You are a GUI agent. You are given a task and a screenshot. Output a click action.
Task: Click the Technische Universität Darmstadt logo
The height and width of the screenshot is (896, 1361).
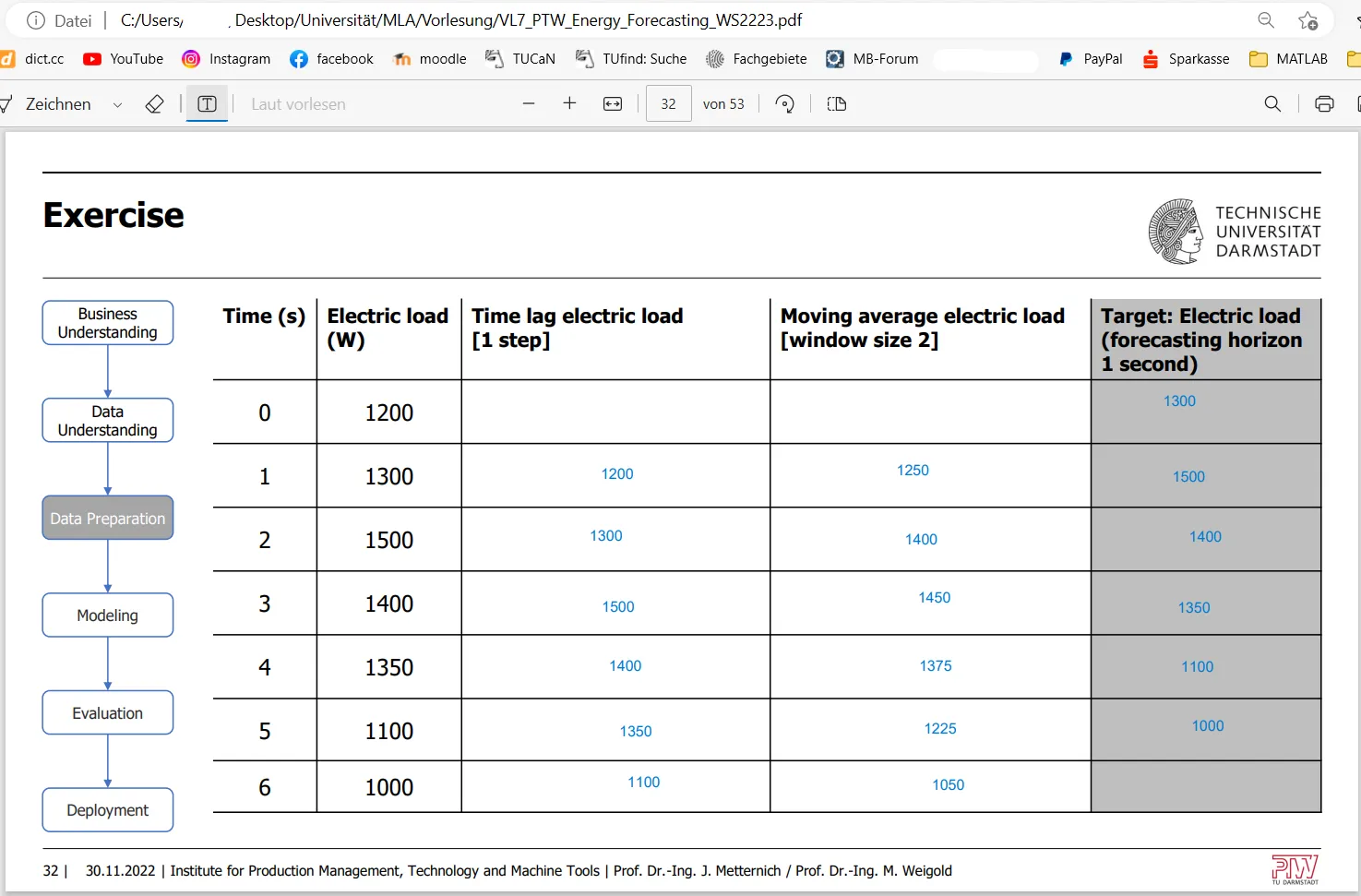point(1235,232)
